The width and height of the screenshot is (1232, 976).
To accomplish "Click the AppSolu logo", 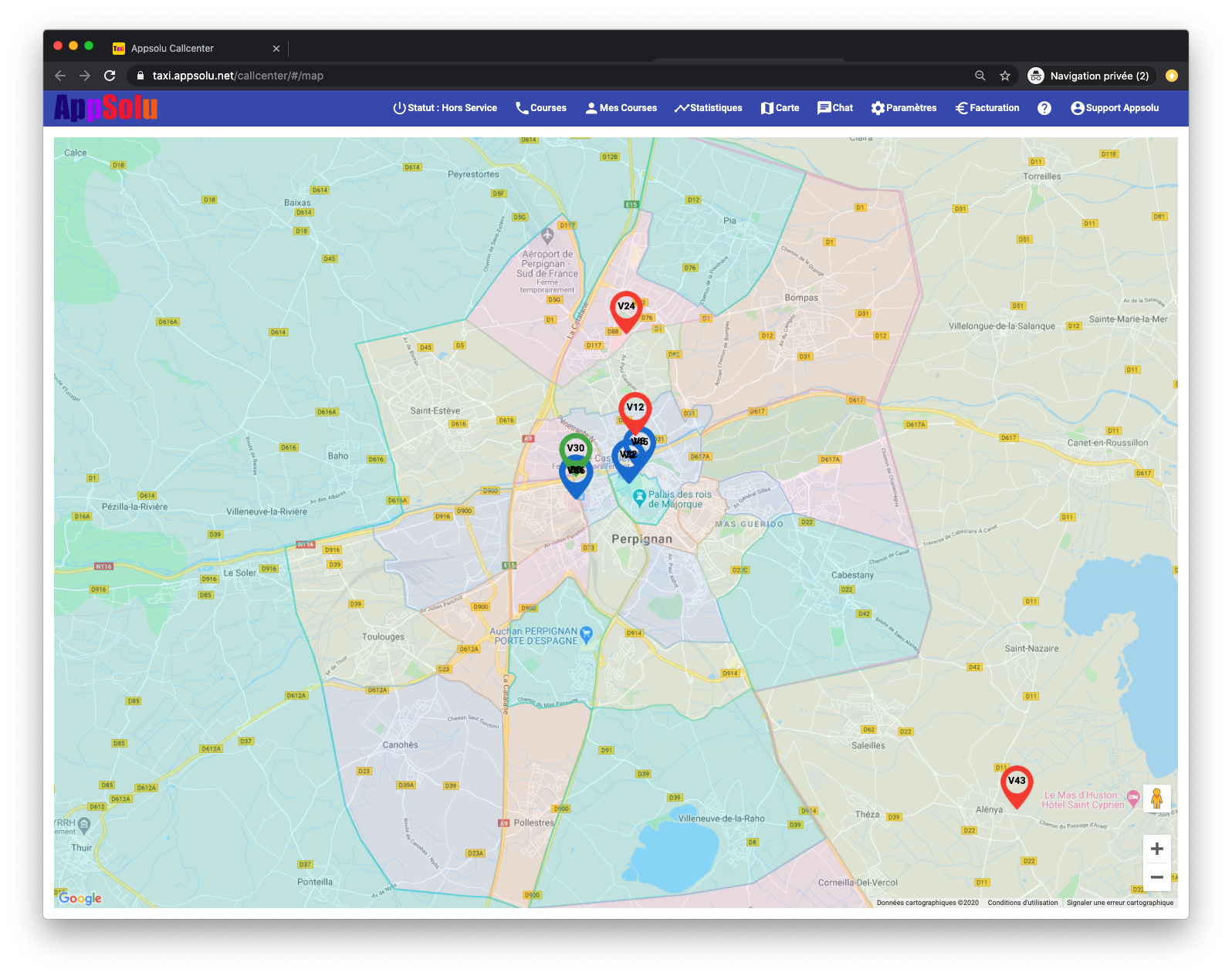I will (106, 108).
